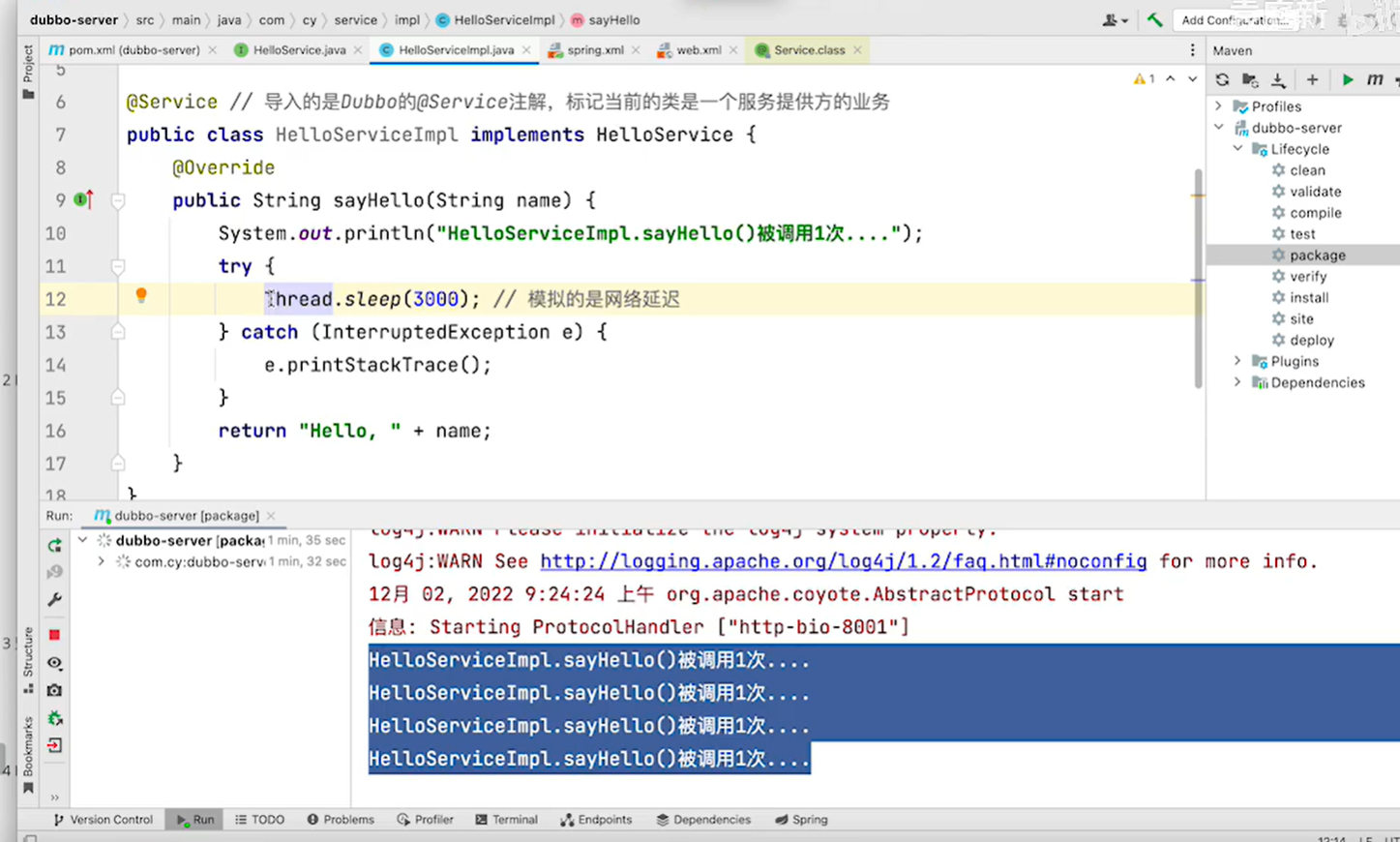Expand the Dependencies node in Maven
Viewport: 1400px width, 842px height.
[1238, 382]
